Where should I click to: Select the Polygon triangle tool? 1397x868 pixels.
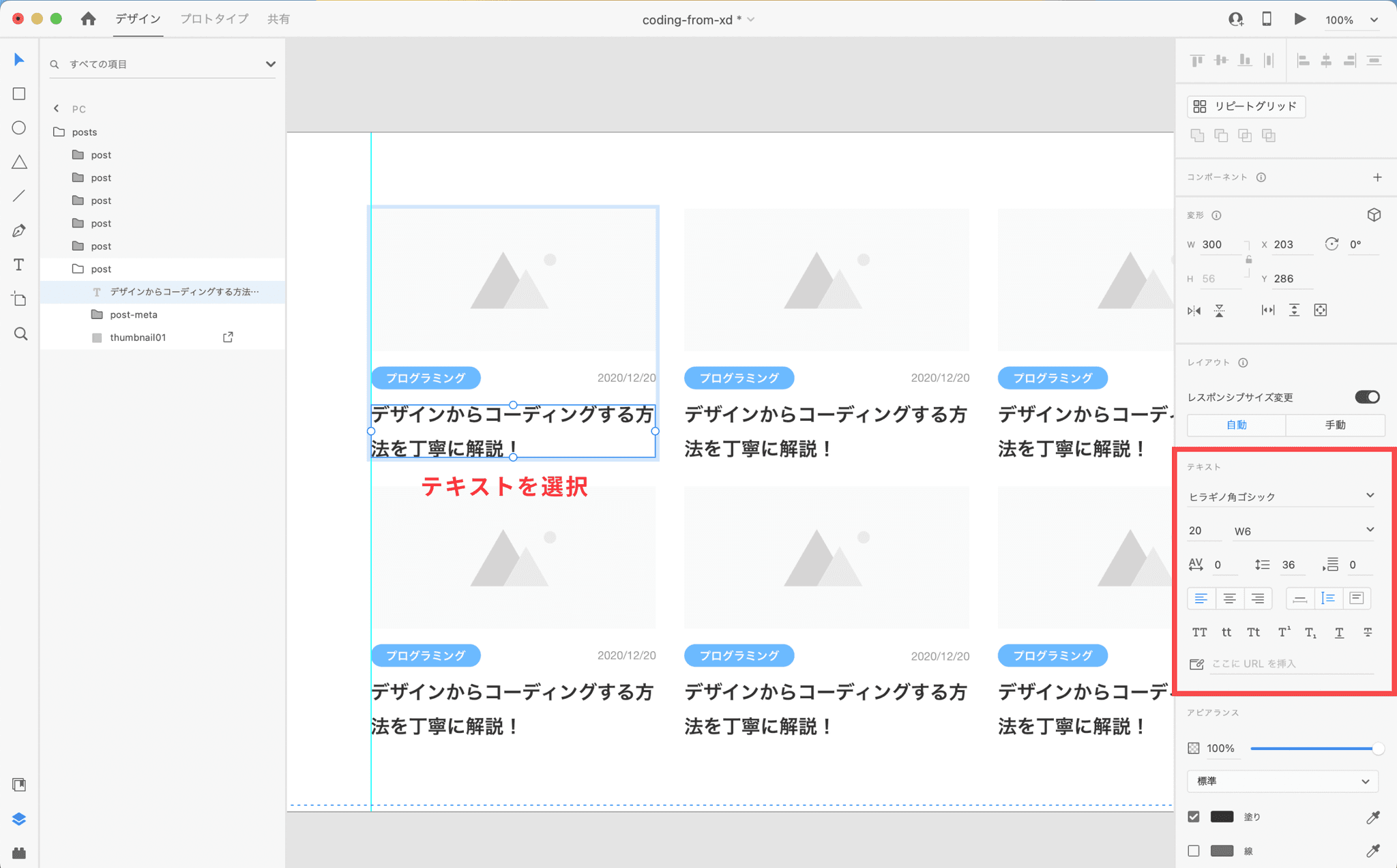tap(19, 162)
